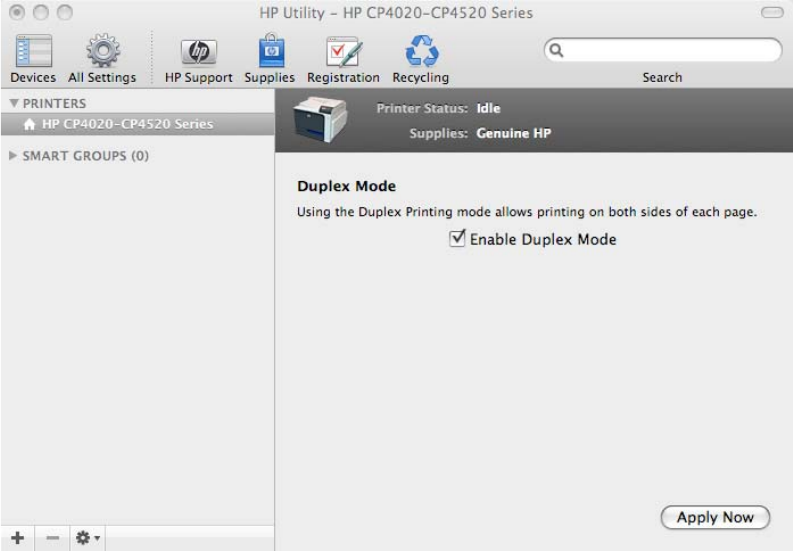Open the Recycling toolbar icon
Screen dimensions: 793x551
[422, 51]
